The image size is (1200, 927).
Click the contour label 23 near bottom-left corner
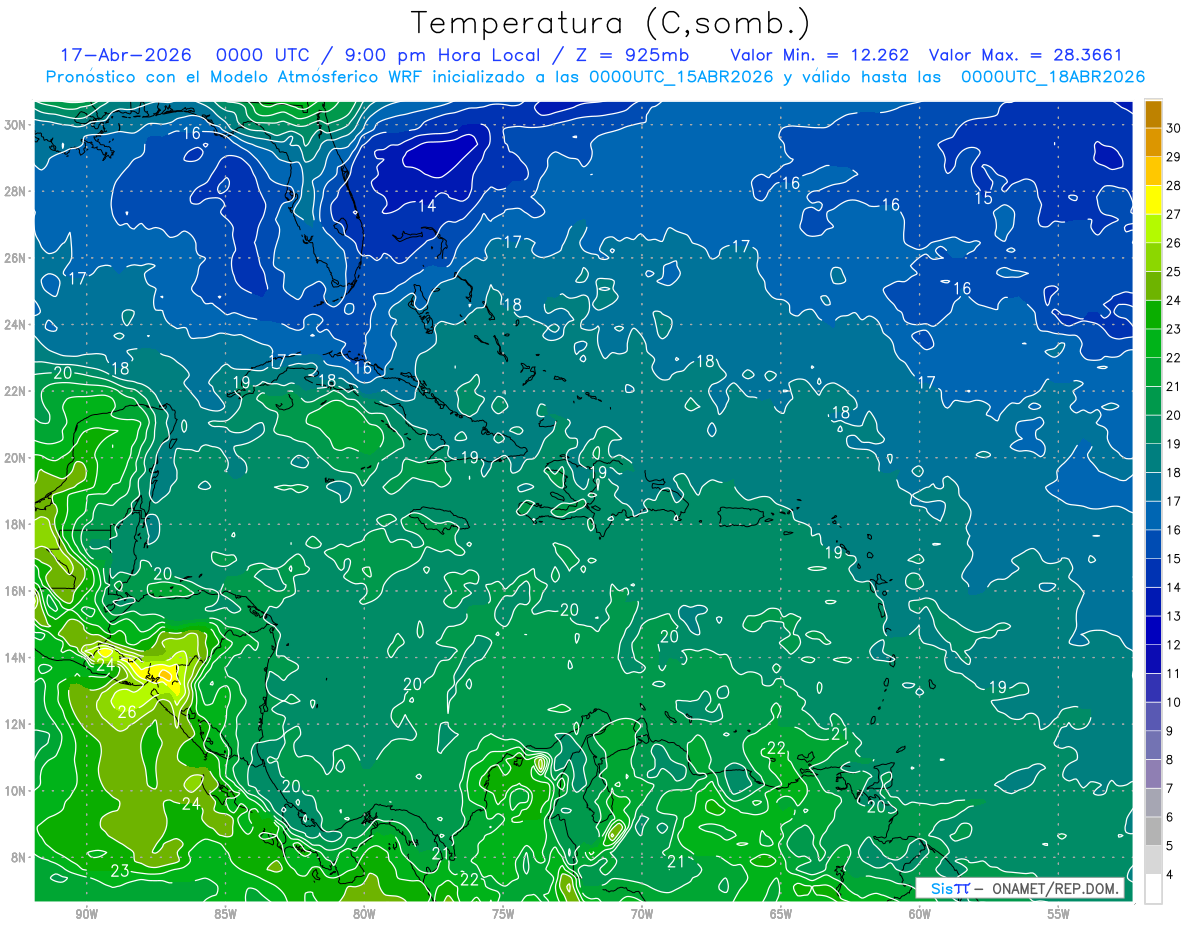pyautogui.click(x=120, y=871)
